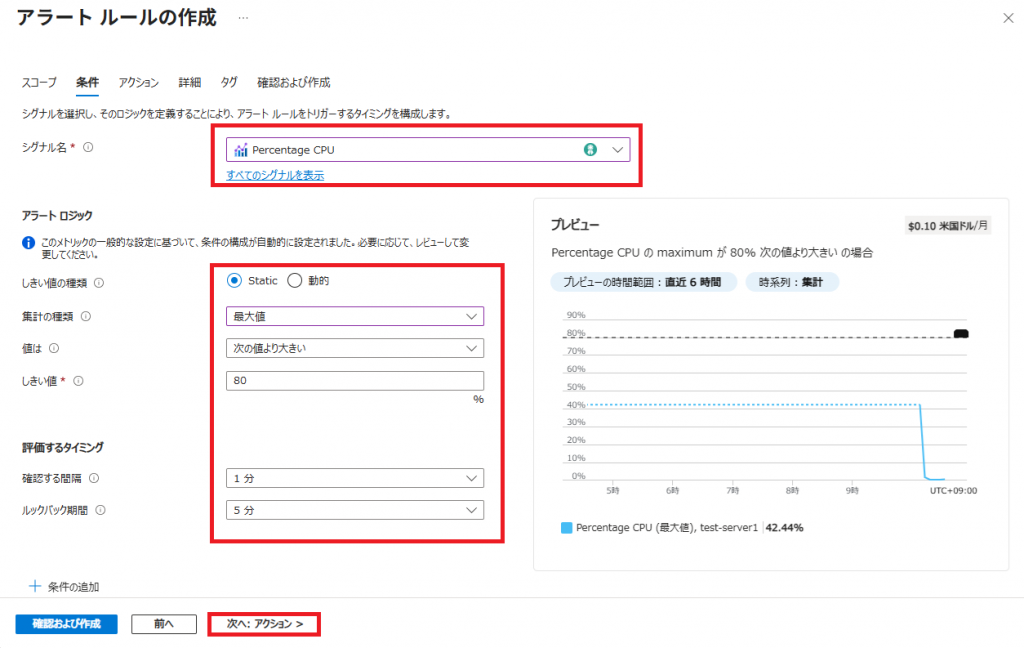Open the 次の値より大きい operator dropdown
Screen dimensions: 1024x648
(x=355, y=348)
